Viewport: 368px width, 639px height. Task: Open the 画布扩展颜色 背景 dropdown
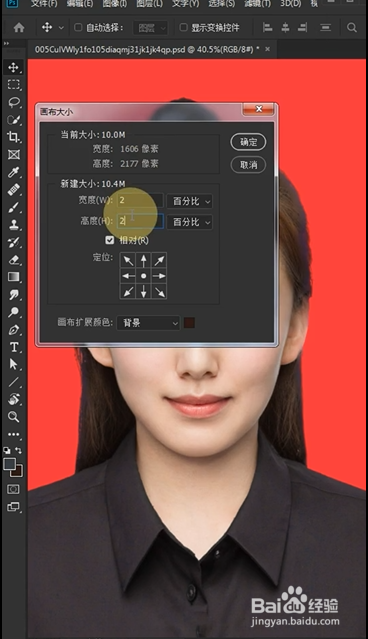pyautogui.click(x=148, y=323)
